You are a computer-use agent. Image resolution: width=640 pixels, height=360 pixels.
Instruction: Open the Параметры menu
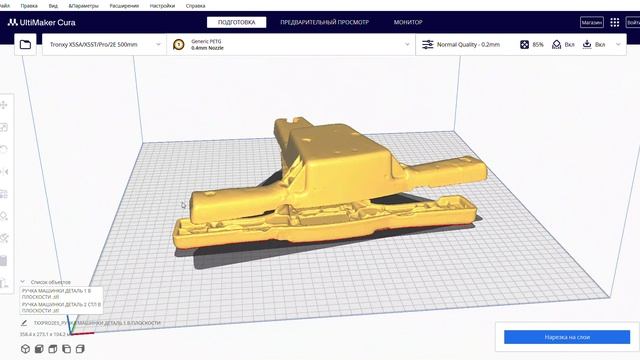click(x=84, y=6)
